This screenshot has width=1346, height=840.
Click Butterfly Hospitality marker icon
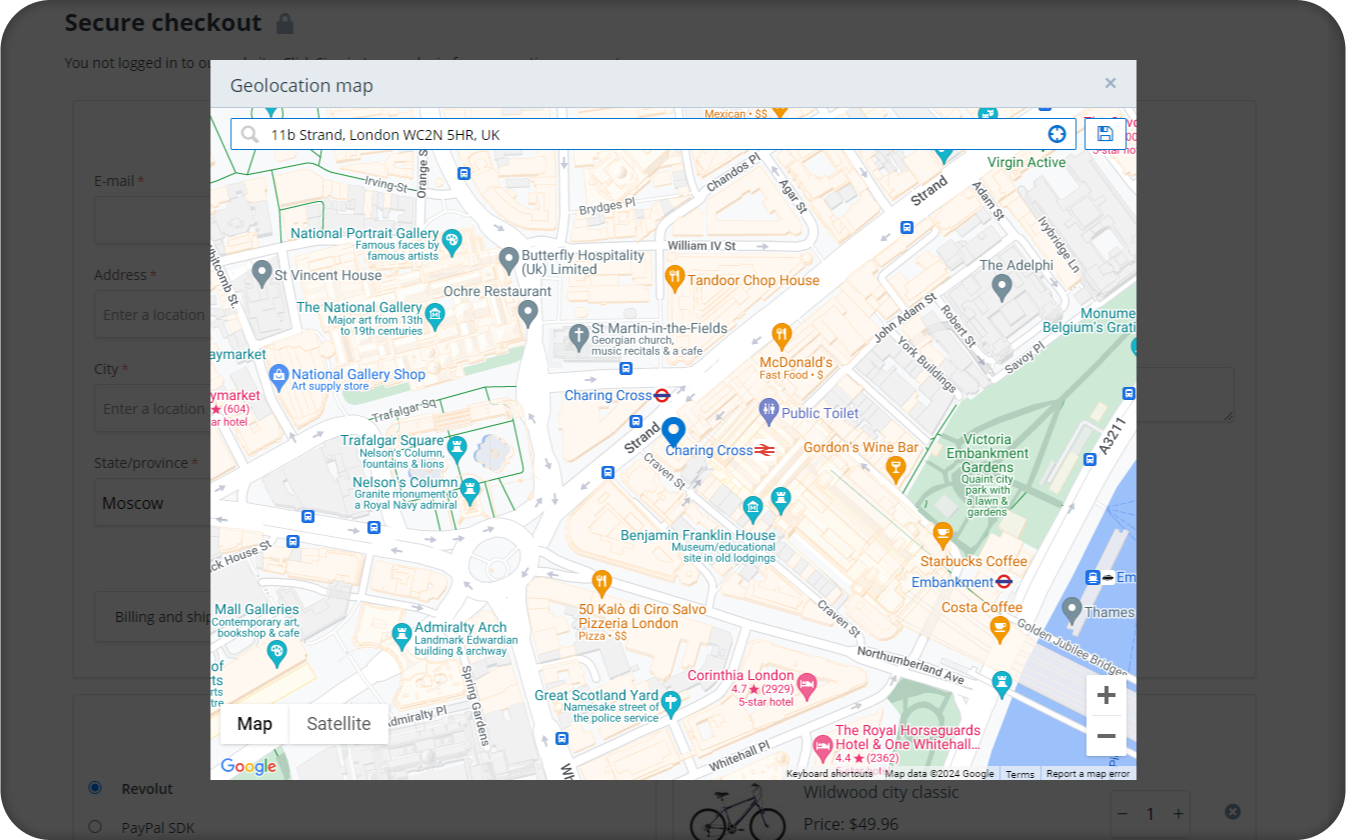tap(508, 261)
